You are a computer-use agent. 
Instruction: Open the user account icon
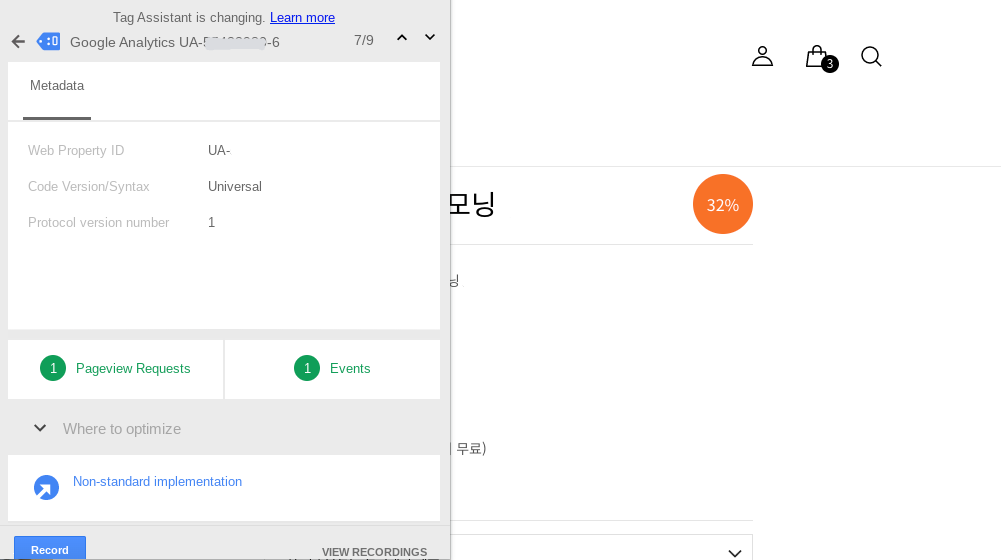click(762, 56)
